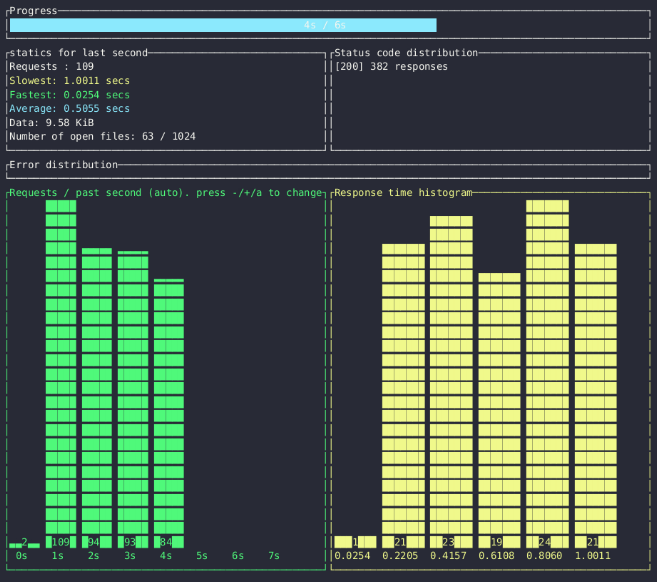Click the yellow histogram bar labeled 23
Image resolution: width=657 pixels, height=582 pixels.
(451, 382)
